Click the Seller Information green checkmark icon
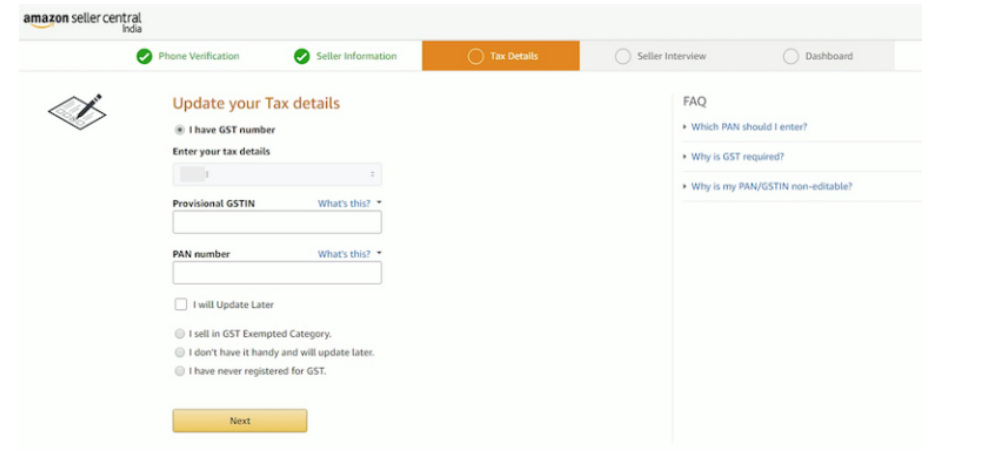 point(302,56)
